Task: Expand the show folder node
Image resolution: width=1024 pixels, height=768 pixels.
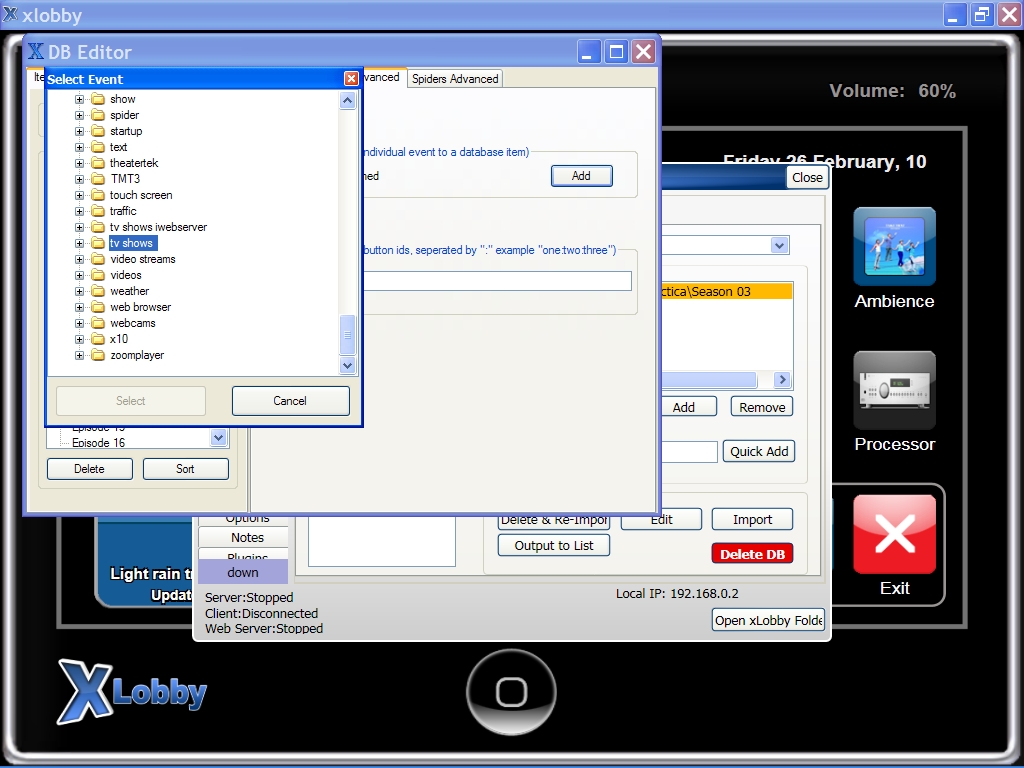Action: pos(79,99)
